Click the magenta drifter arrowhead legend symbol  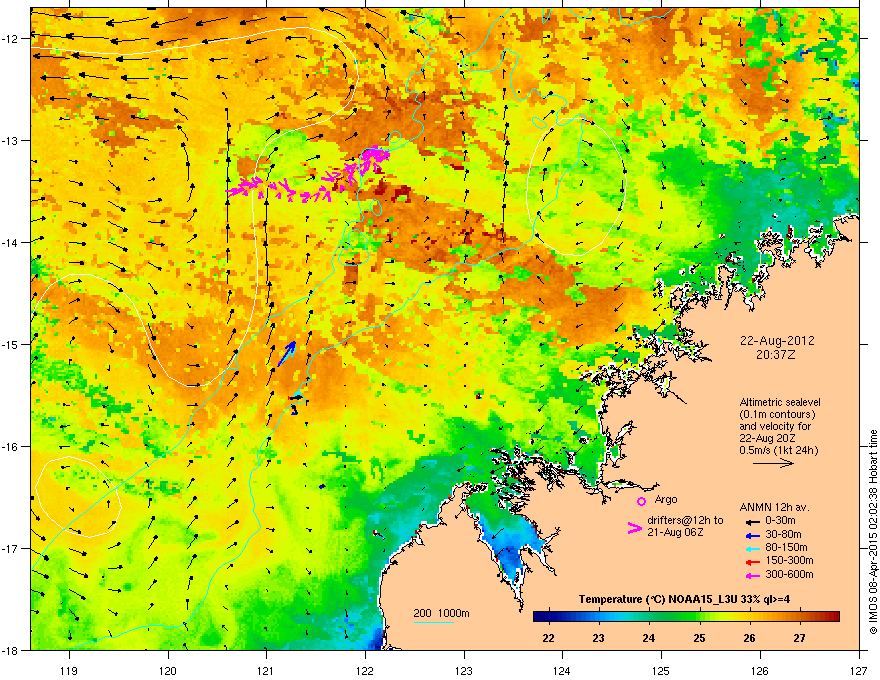[634, 528]
